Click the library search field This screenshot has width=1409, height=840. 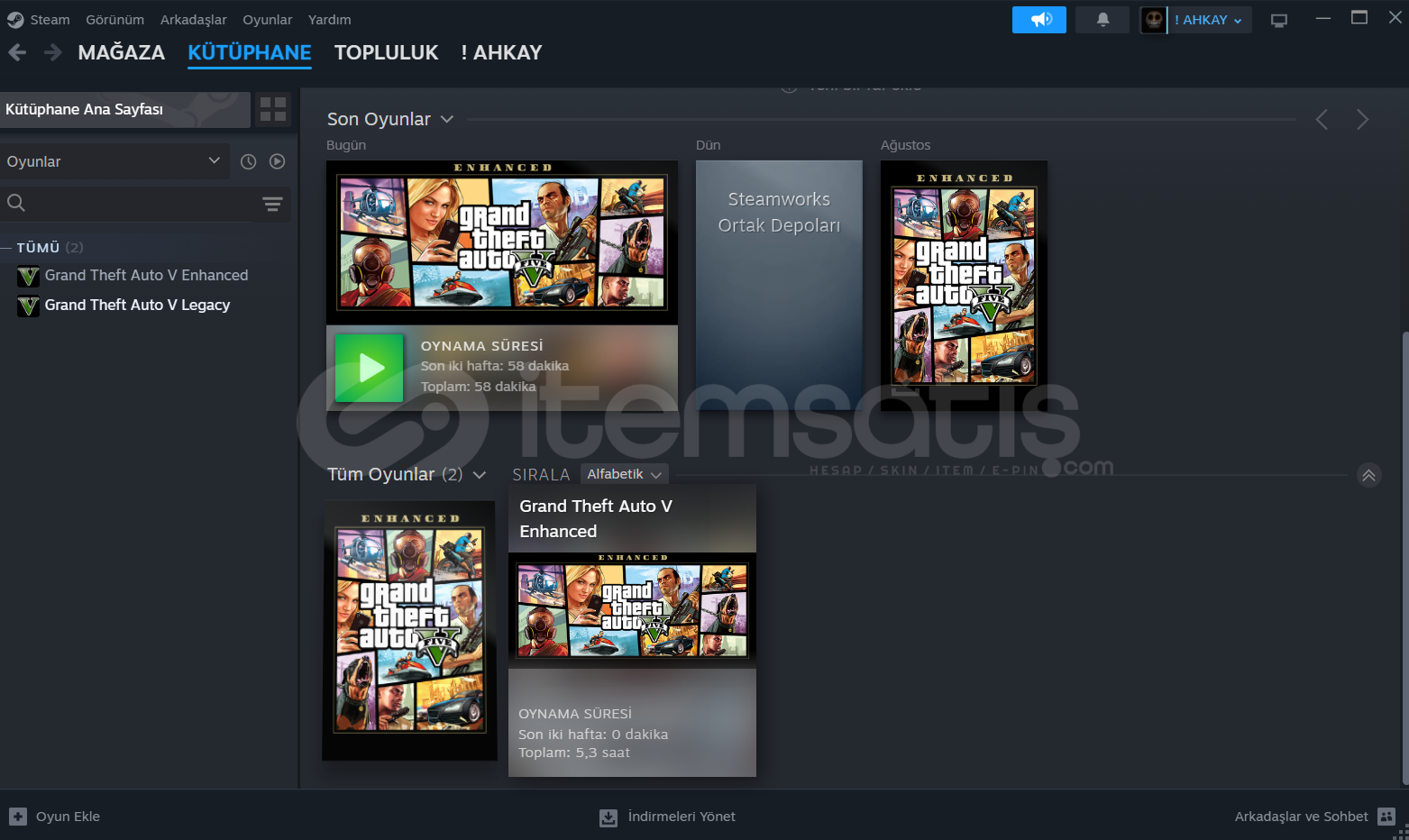click(126, 204)
